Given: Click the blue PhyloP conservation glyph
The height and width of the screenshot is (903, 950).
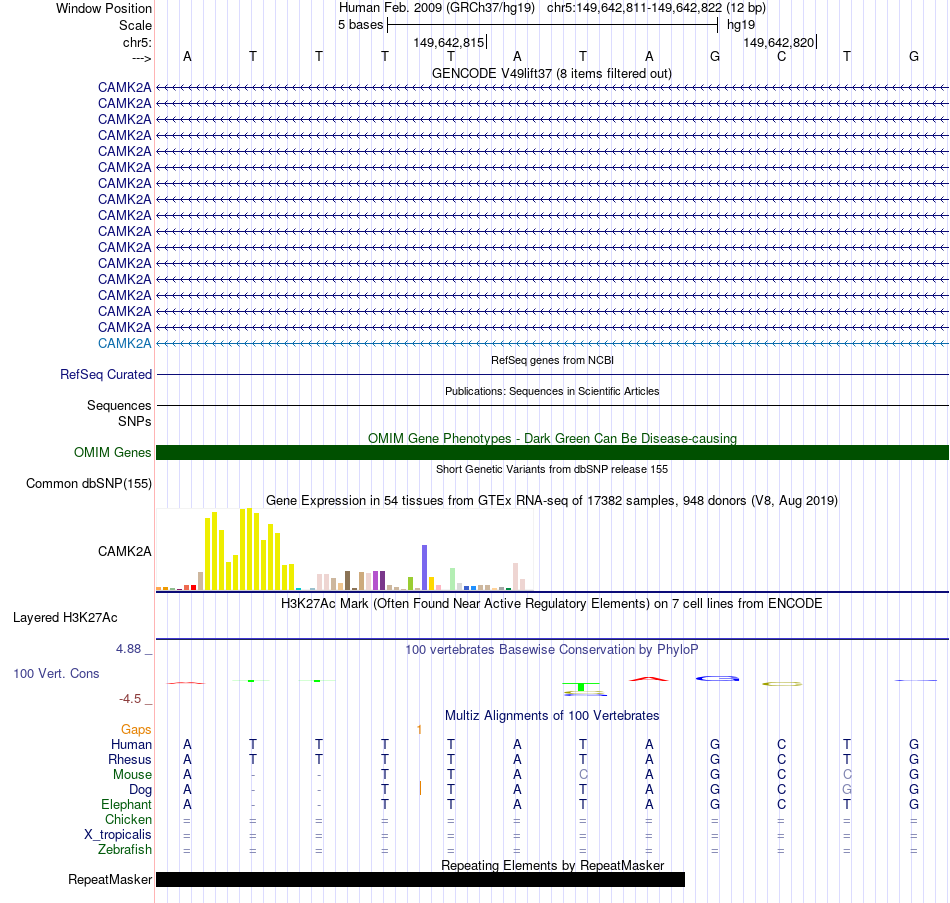Looking at the screenshot, I should tap(717, 678).
